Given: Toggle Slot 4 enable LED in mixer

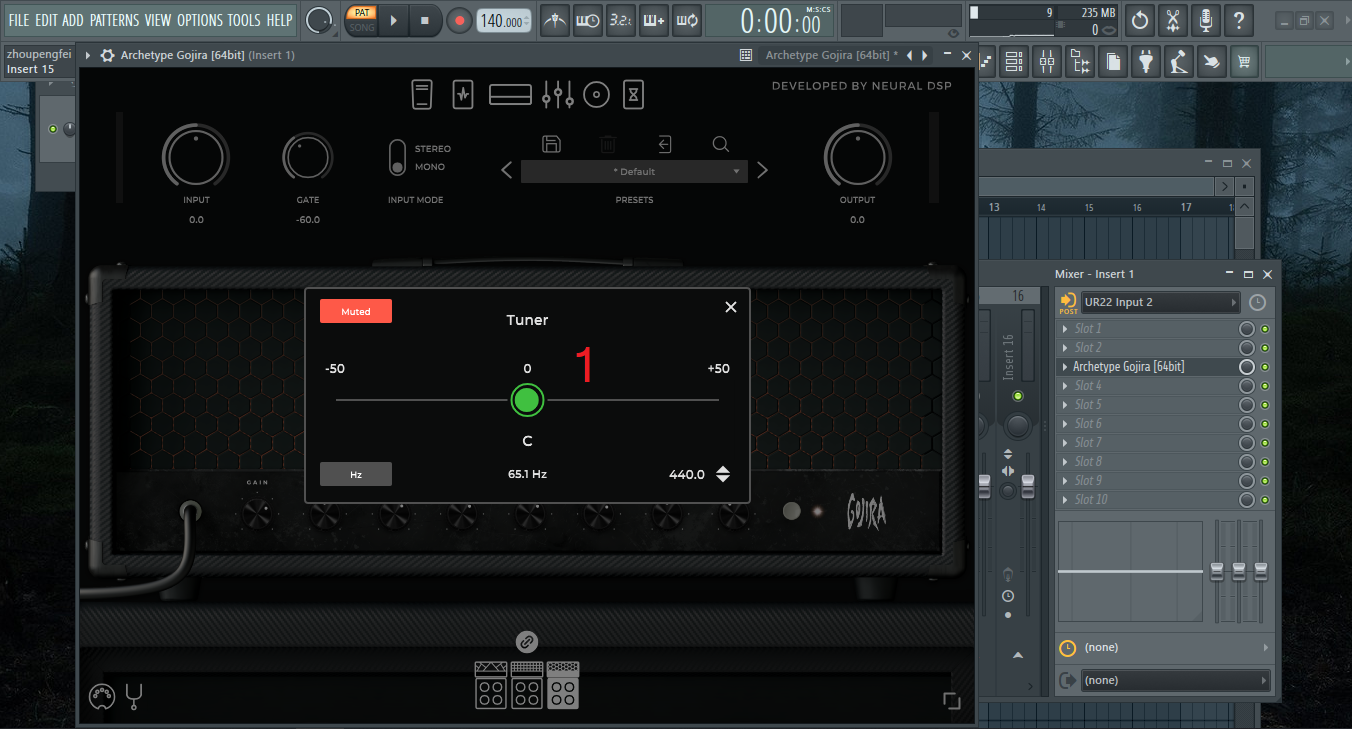Looking at the screenshot, I should tap(1265, 386).
